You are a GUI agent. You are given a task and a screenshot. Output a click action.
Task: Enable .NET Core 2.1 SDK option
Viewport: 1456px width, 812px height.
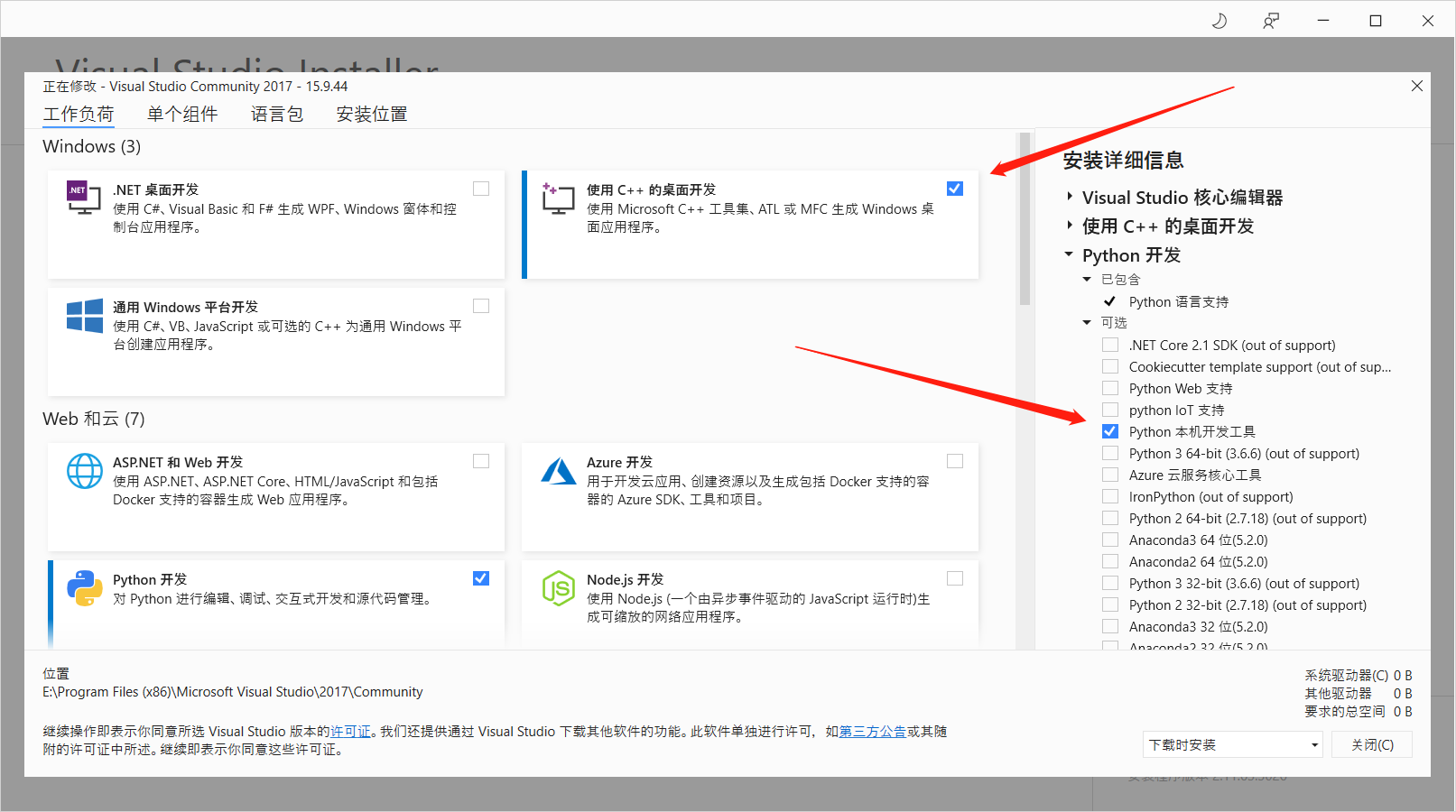click(x=1110, y=345)
